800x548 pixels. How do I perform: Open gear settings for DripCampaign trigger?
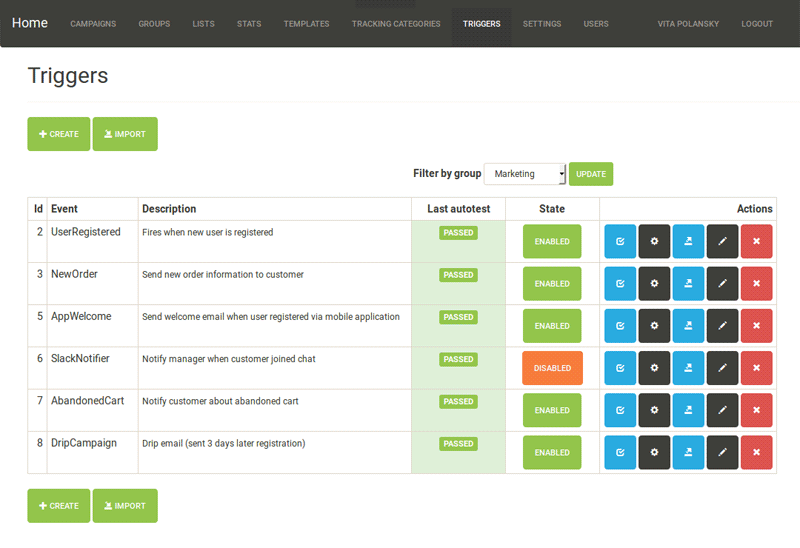coord(654,452)
